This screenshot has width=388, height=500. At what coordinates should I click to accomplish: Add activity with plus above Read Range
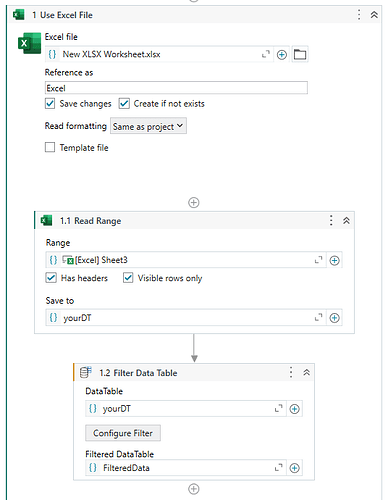(194, 202)
